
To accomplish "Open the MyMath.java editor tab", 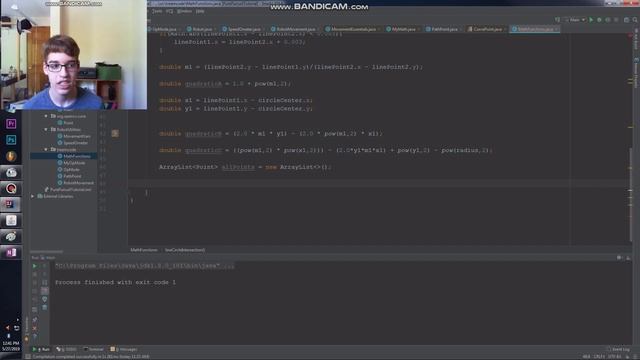I will (x=402, y=29).
